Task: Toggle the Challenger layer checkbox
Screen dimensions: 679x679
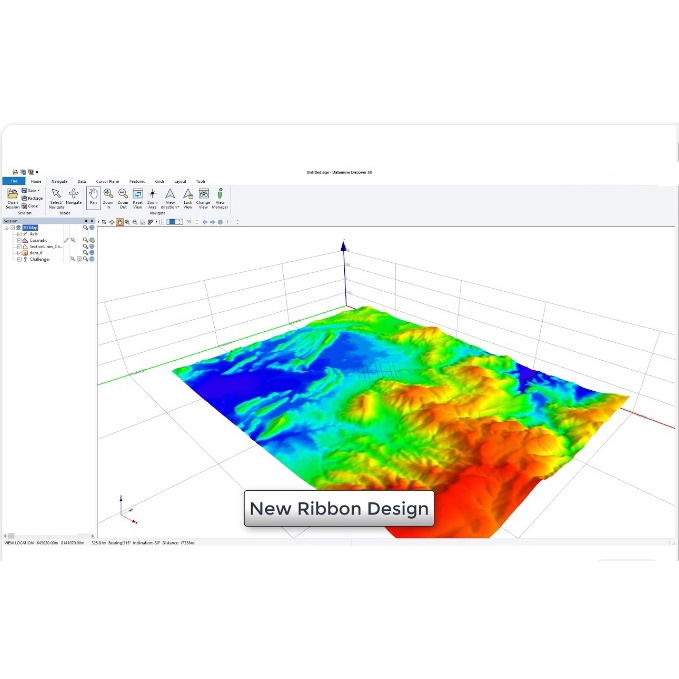Action: [19, 259]
